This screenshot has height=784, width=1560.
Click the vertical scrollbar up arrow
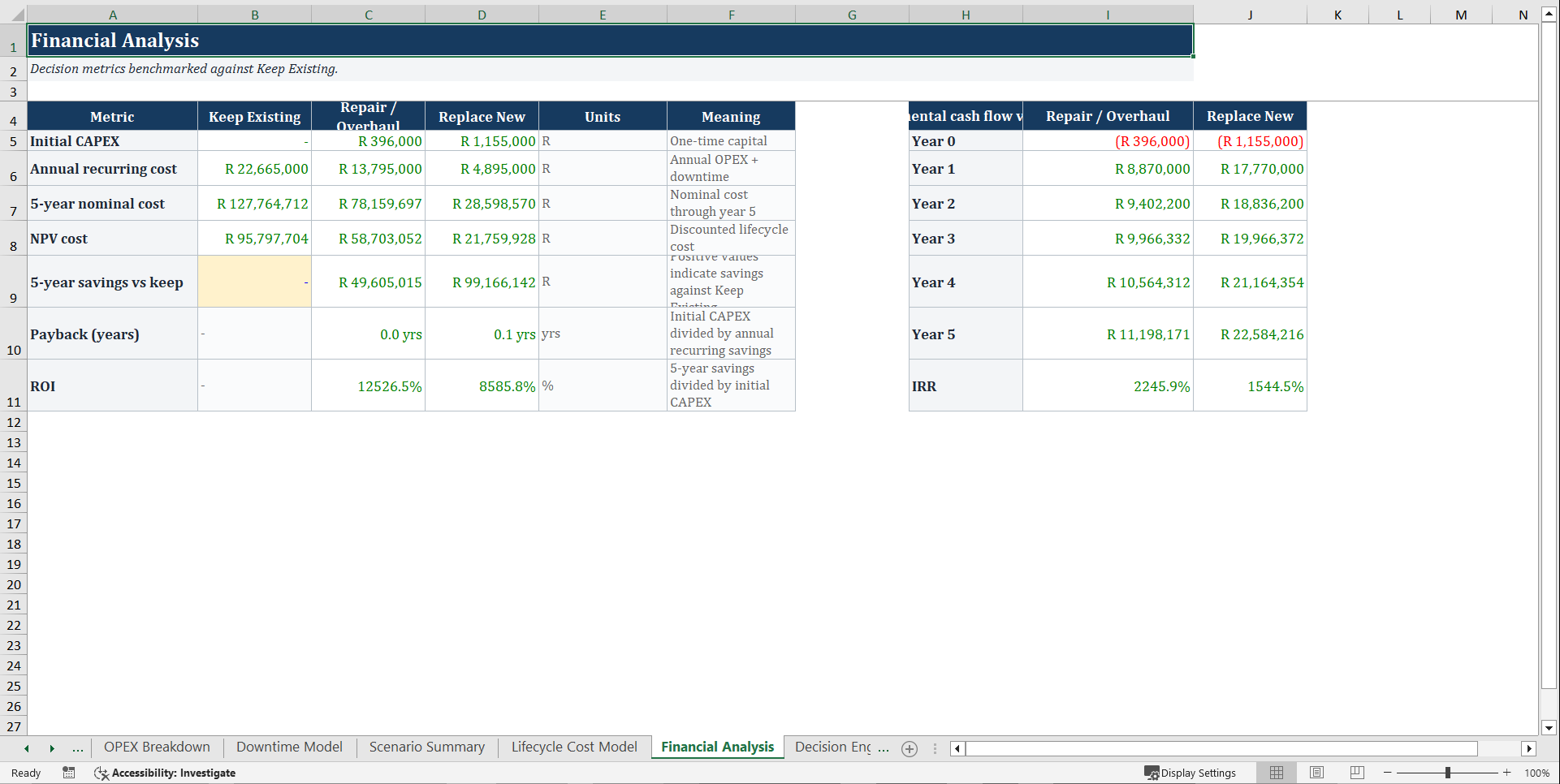click(x=1549, y=15)
